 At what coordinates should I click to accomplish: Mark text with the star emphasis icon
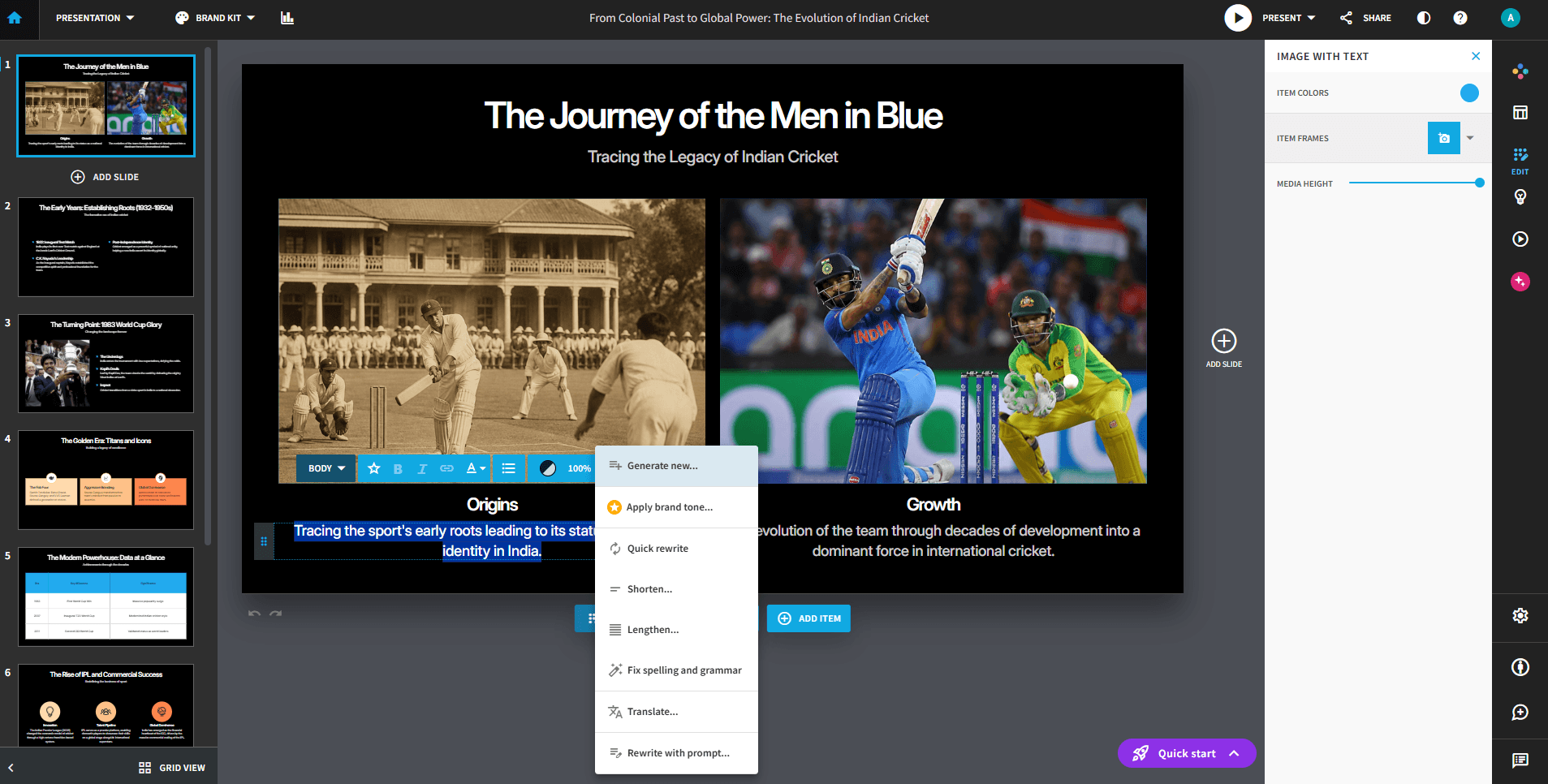point(373,468)
